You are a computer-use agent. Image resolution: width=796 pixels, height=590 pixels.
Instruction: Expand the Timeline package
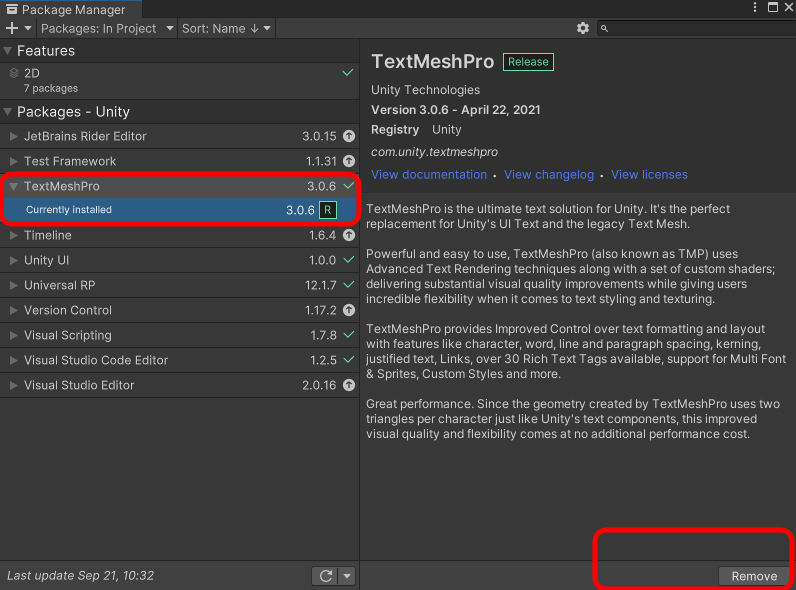click(14, 235)
